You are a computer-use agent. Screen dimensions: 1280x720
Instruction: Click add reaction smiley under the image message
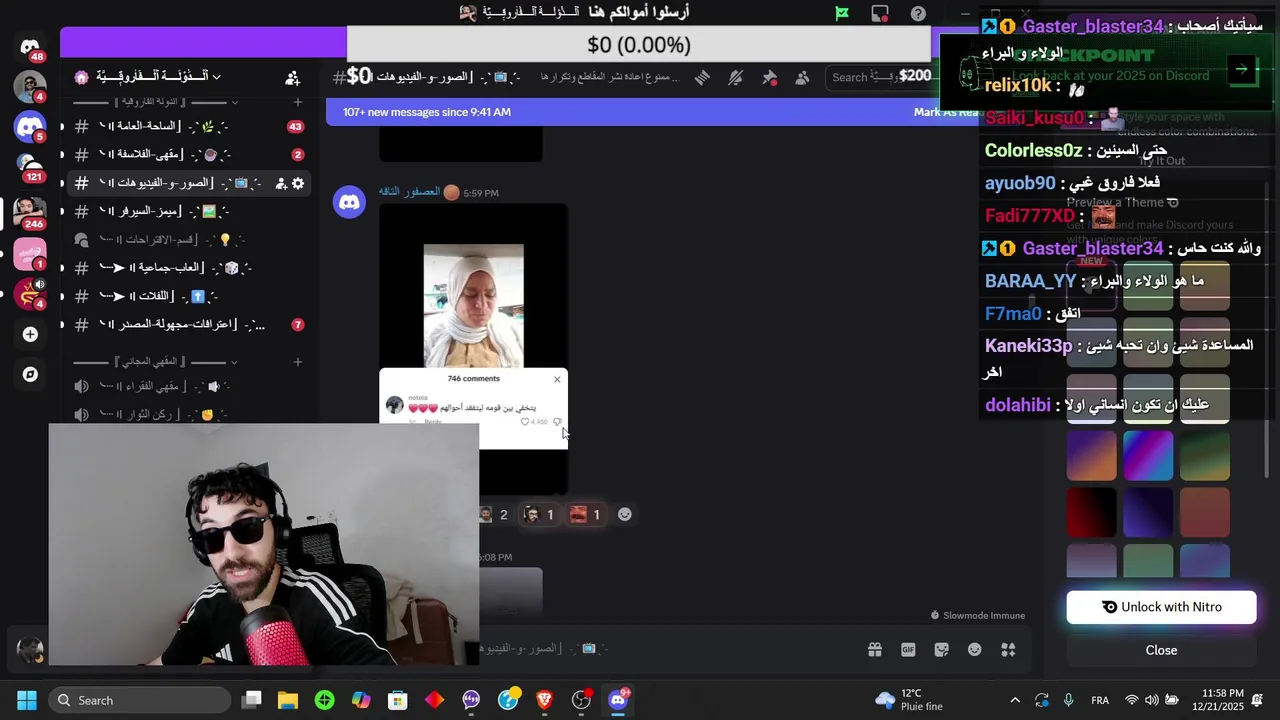(x=625, y=514)
